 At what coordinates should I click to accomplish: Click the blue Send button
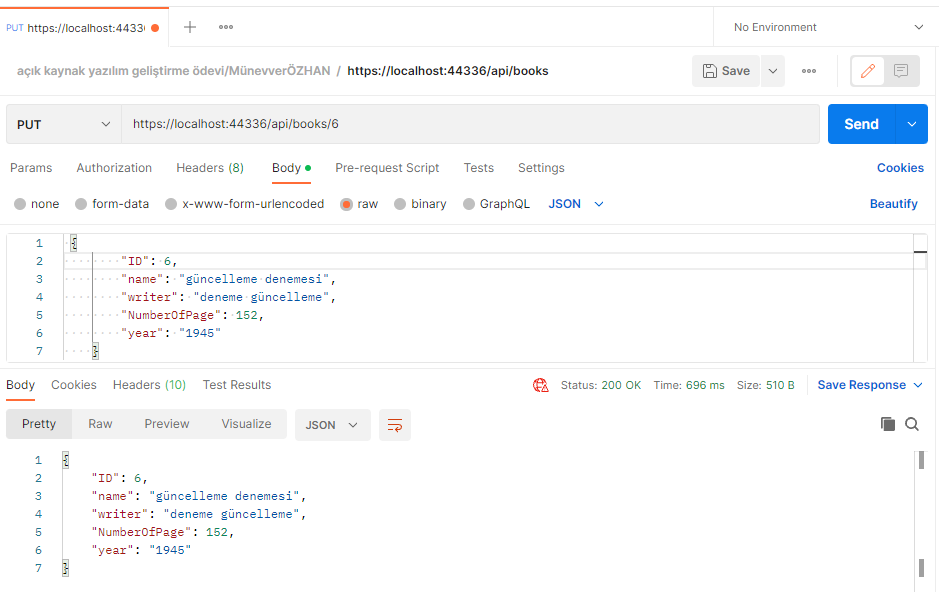(x=861, y=124)
